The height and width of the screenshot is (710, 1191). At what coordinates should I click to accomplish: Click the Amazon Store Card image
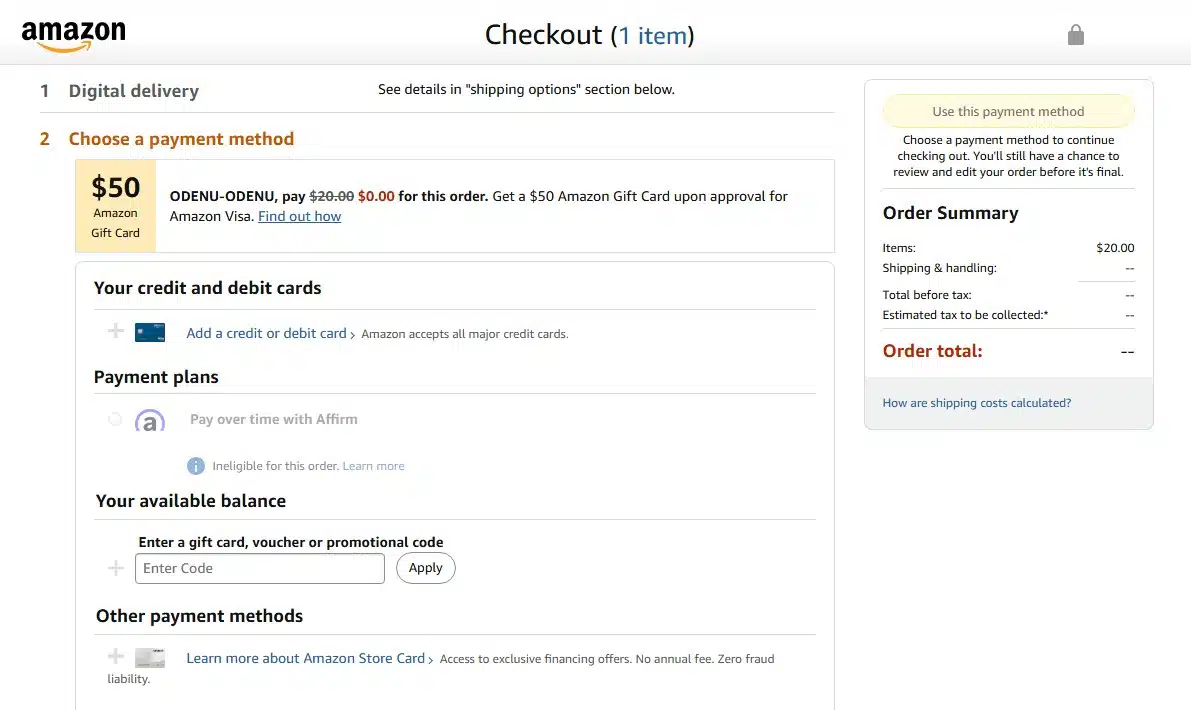(x=150, y=658)
